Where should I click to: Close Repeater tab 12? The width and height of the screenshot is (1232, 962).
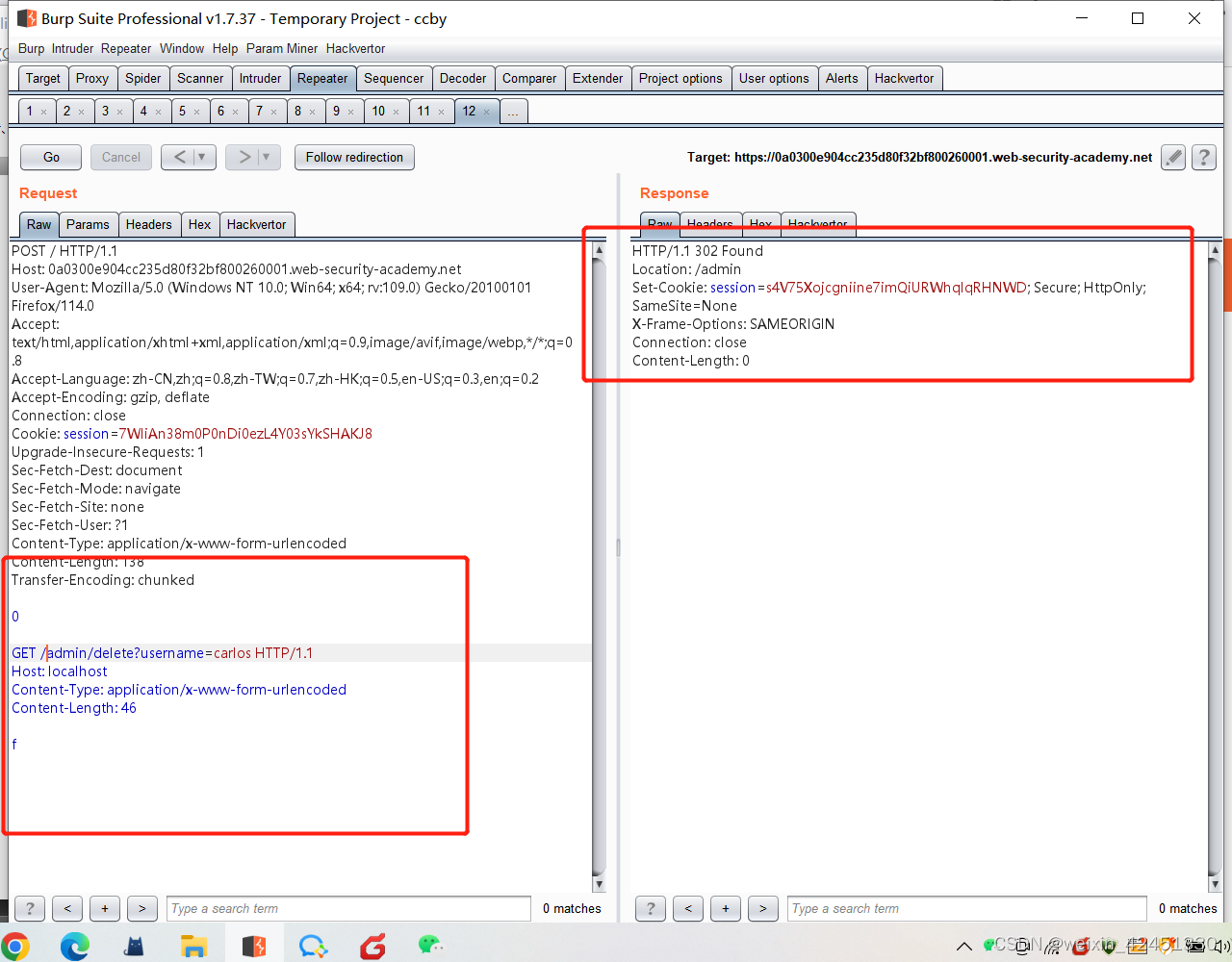tap(487, 113)
